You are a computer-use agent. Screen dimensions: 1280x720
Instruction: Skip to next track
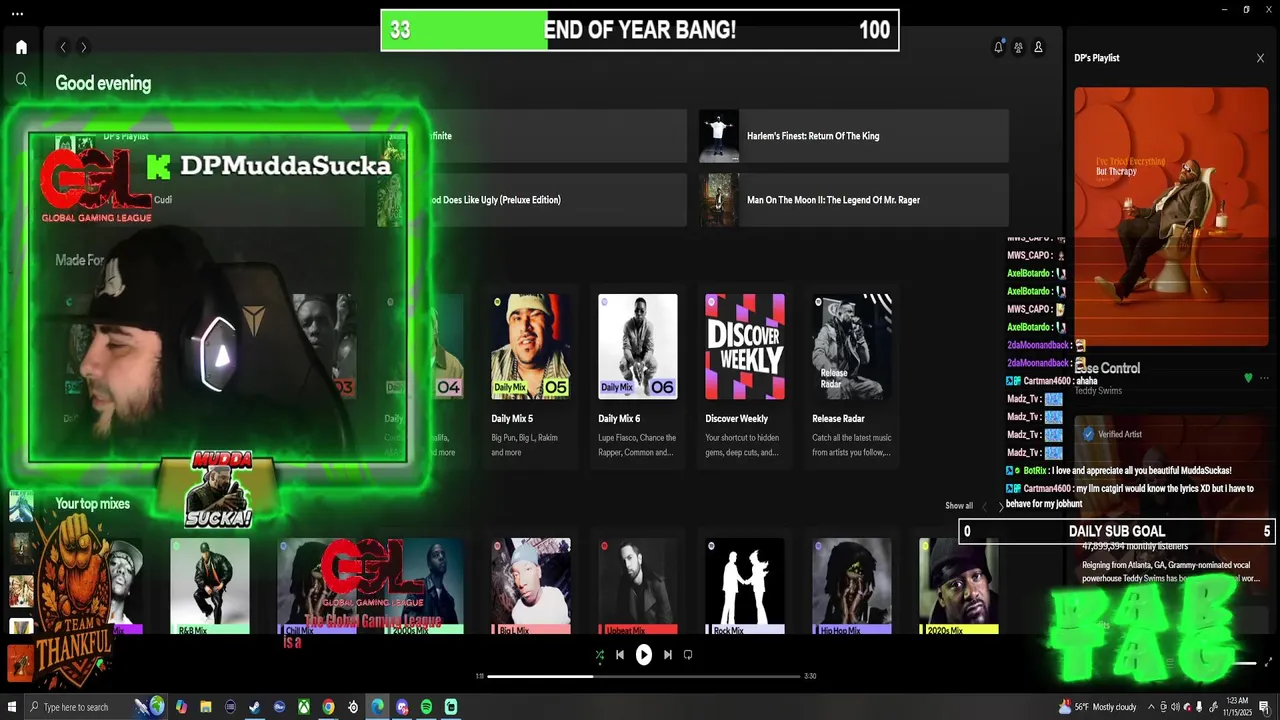668,655
